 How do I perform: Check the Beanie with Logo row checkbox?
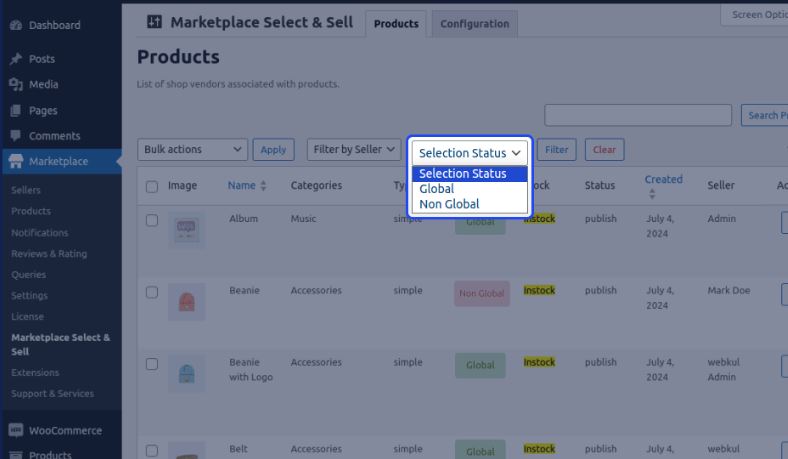[152, 364]
